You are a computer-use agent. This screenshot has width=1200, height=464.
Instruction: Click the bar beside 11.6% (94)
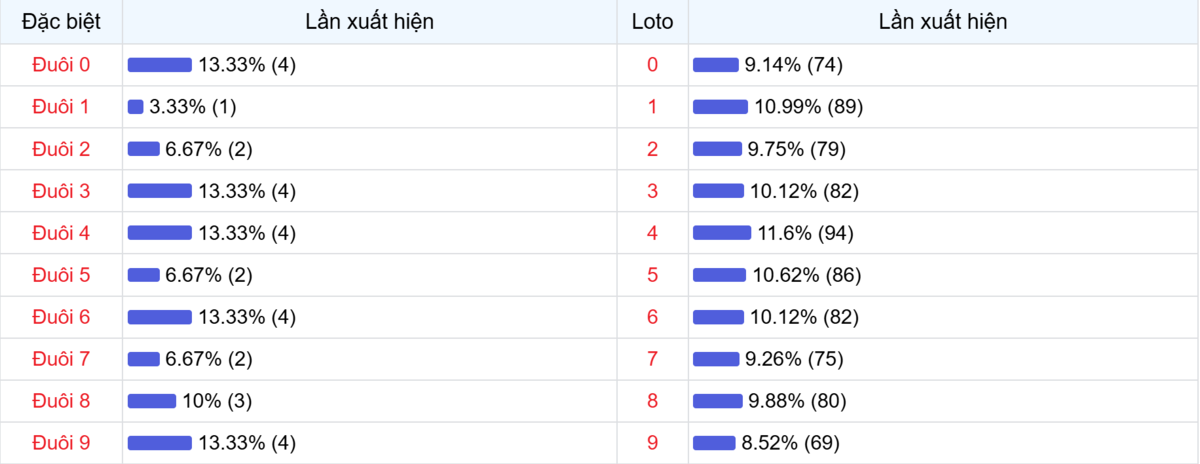coord(722,233)
